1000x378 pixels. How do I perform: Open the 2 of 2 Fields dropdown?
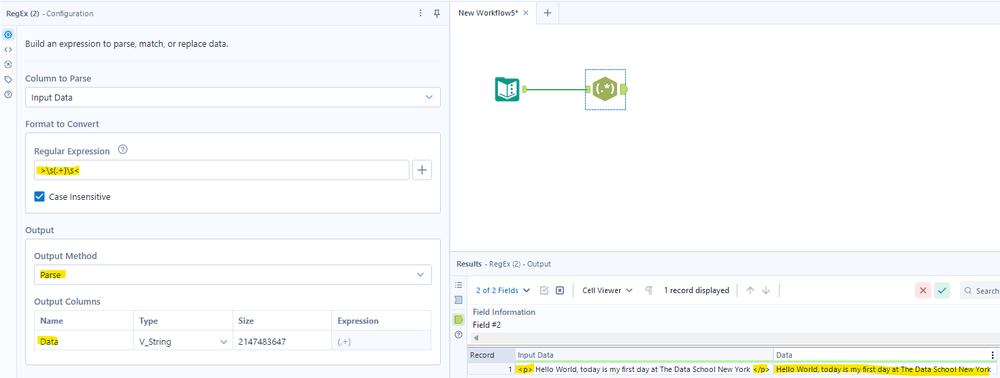pos(503,290)
